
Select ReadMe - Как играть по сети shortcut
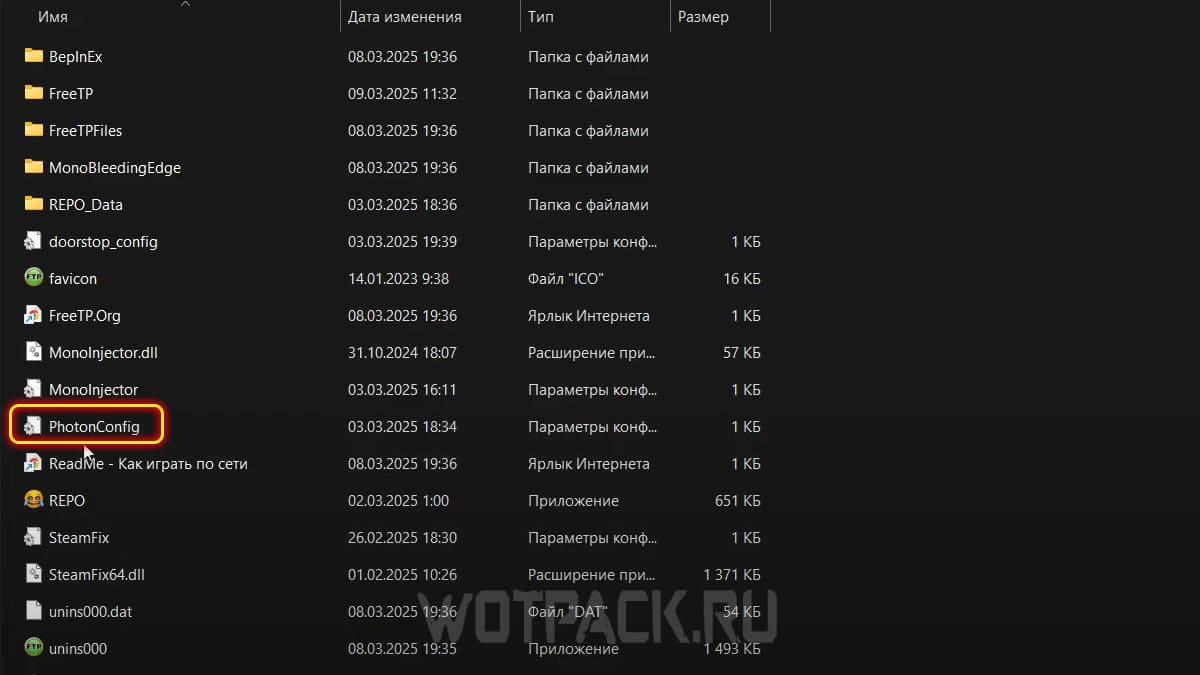point(148,463)
